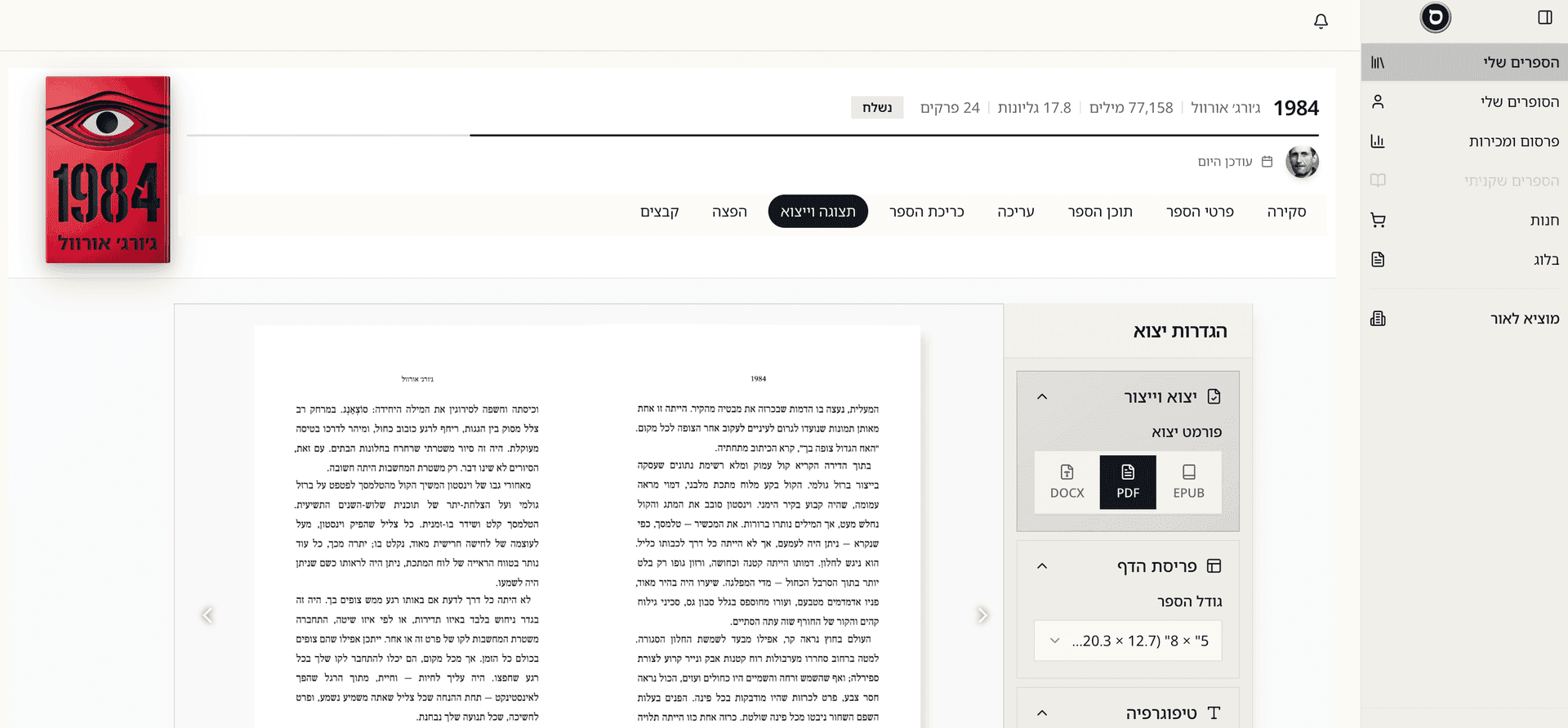This screenshot has height=728, width=1568.
Task: Open הסופרים שלי in the sidebar
Action: pyautogui.click(x=1464, y=101)
